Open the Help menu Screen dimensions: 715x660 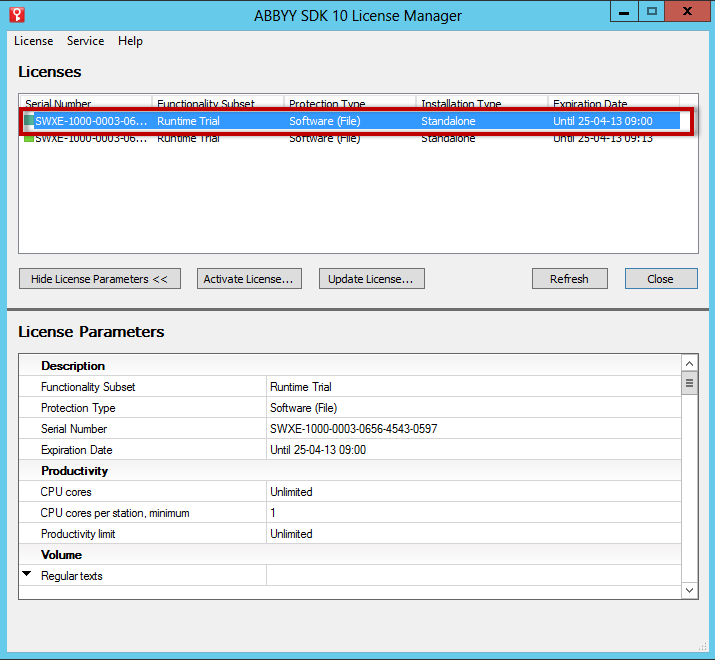pyautogui.click(x=130, y=41)
